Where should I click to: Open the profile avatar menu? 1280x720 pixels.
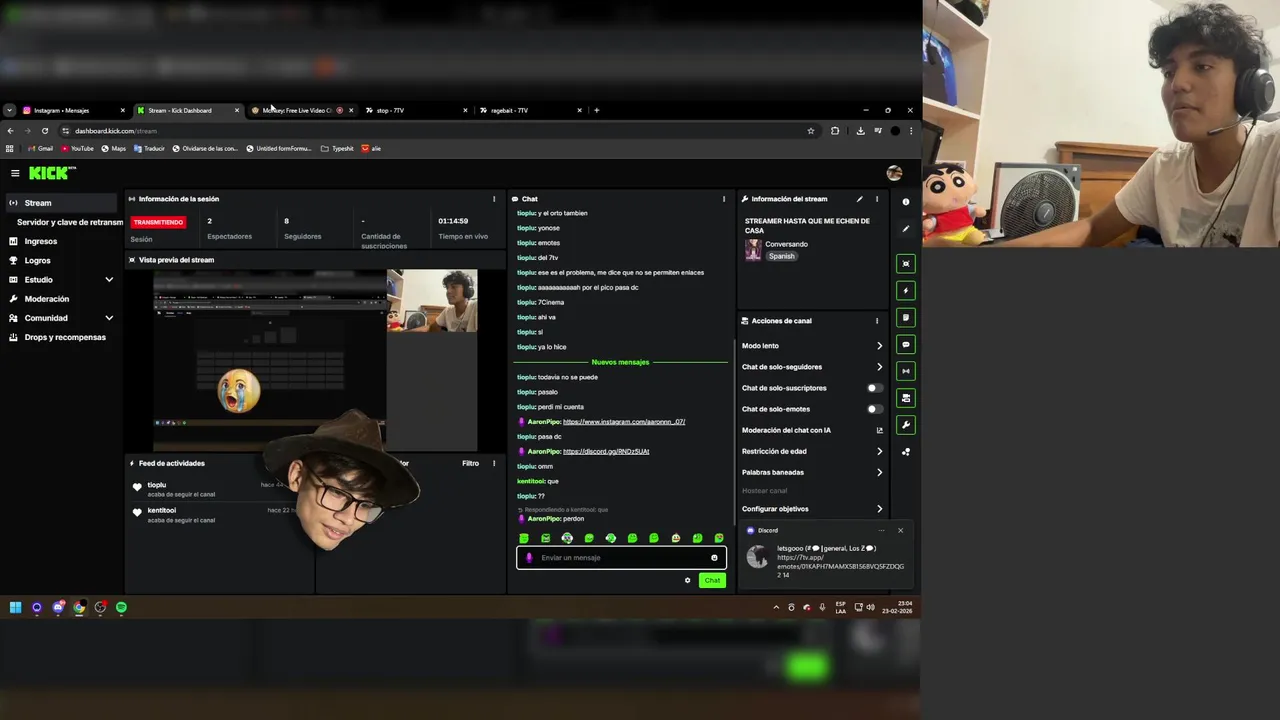[894, 173]
